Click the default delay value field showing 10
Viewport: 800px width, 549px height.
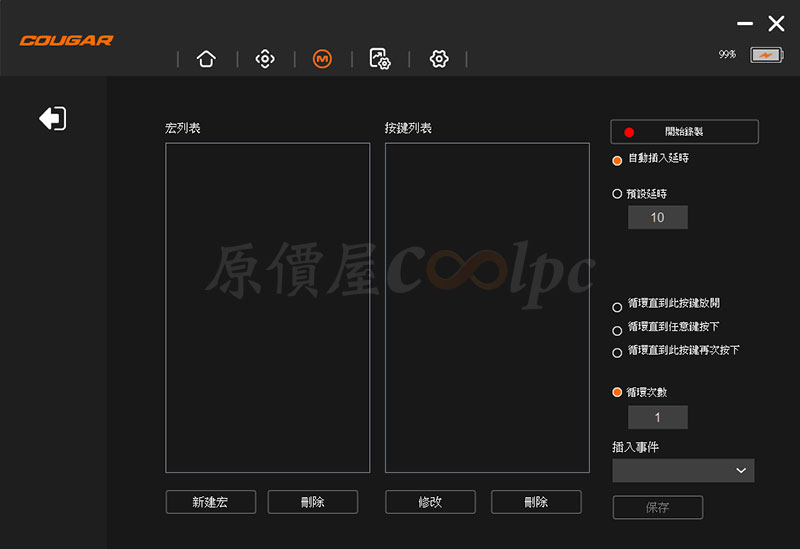pyautogui.click(x=658, y=217)
